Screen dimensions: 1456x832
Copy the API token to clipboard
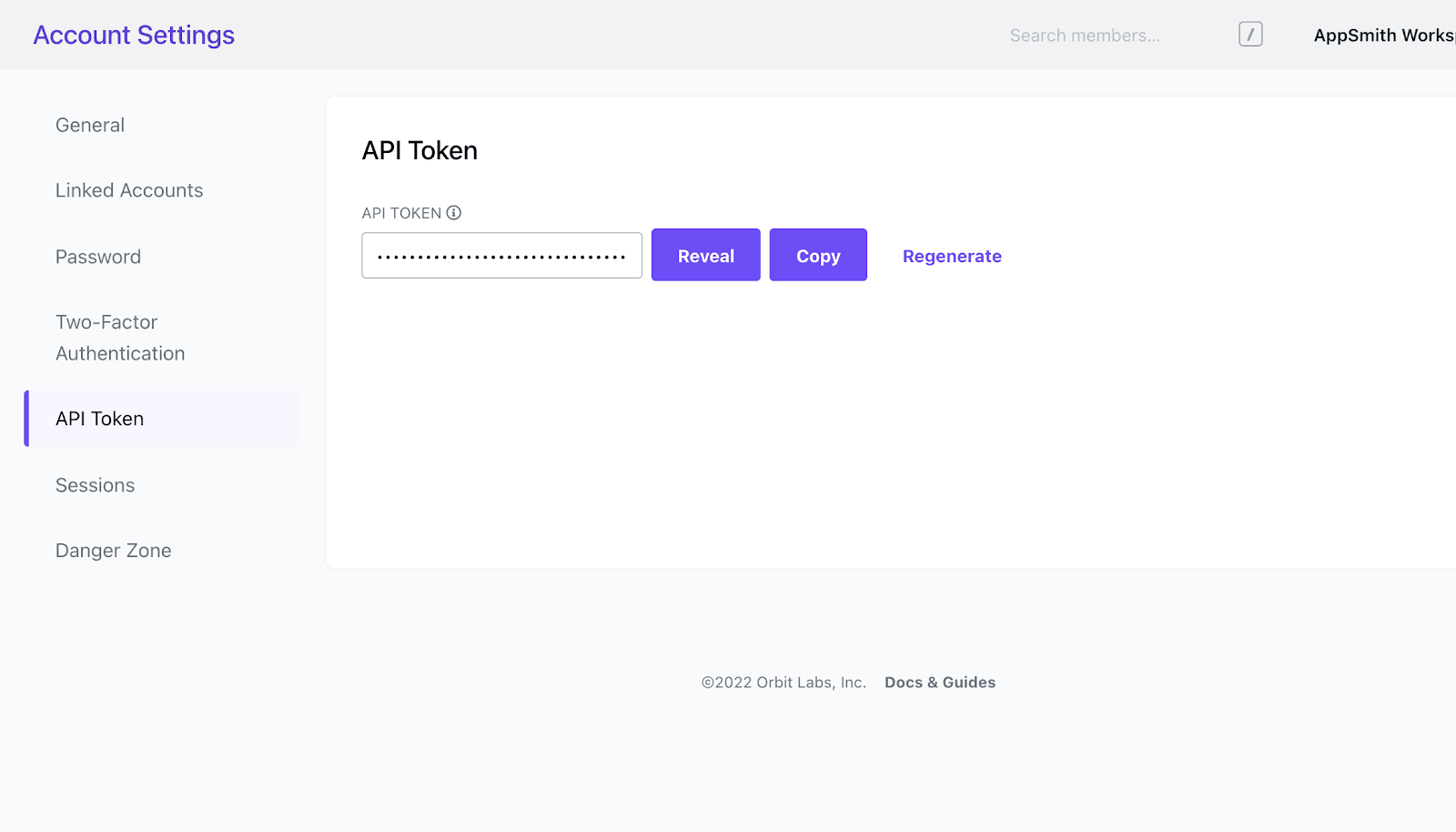[817, 256]
